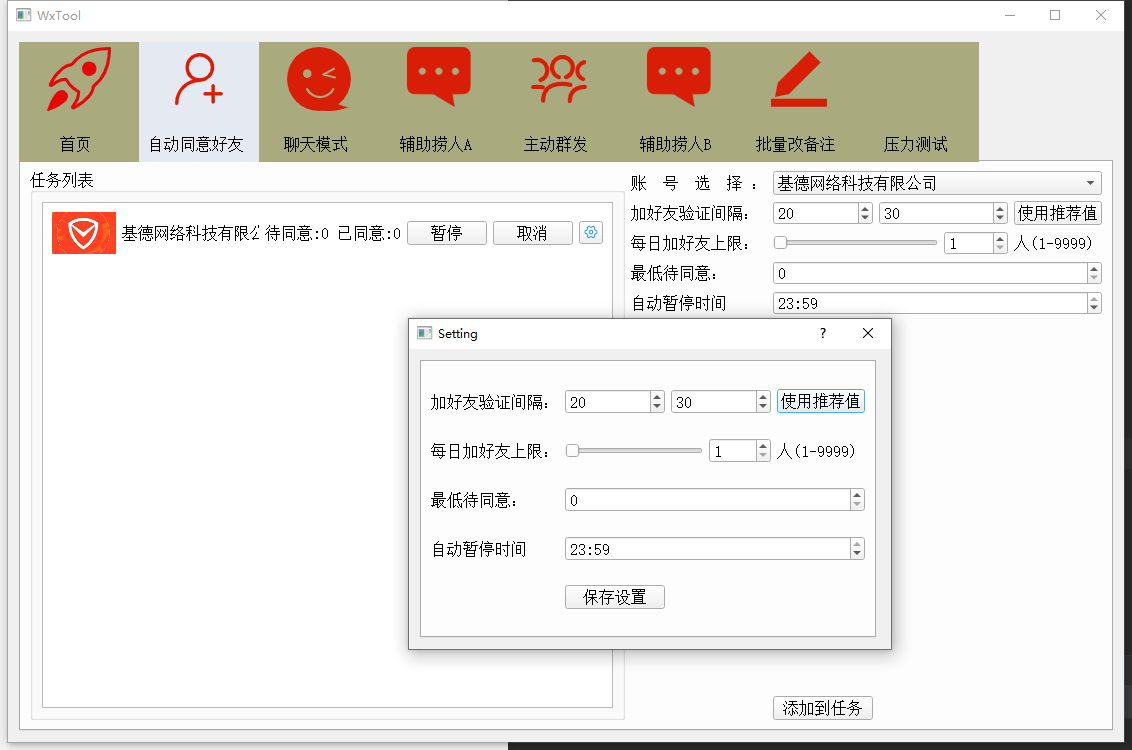Open 辅助捞人B speech bubble icon
The width and height of the screenshot is (1132, 750).
[x=678, y=78]
